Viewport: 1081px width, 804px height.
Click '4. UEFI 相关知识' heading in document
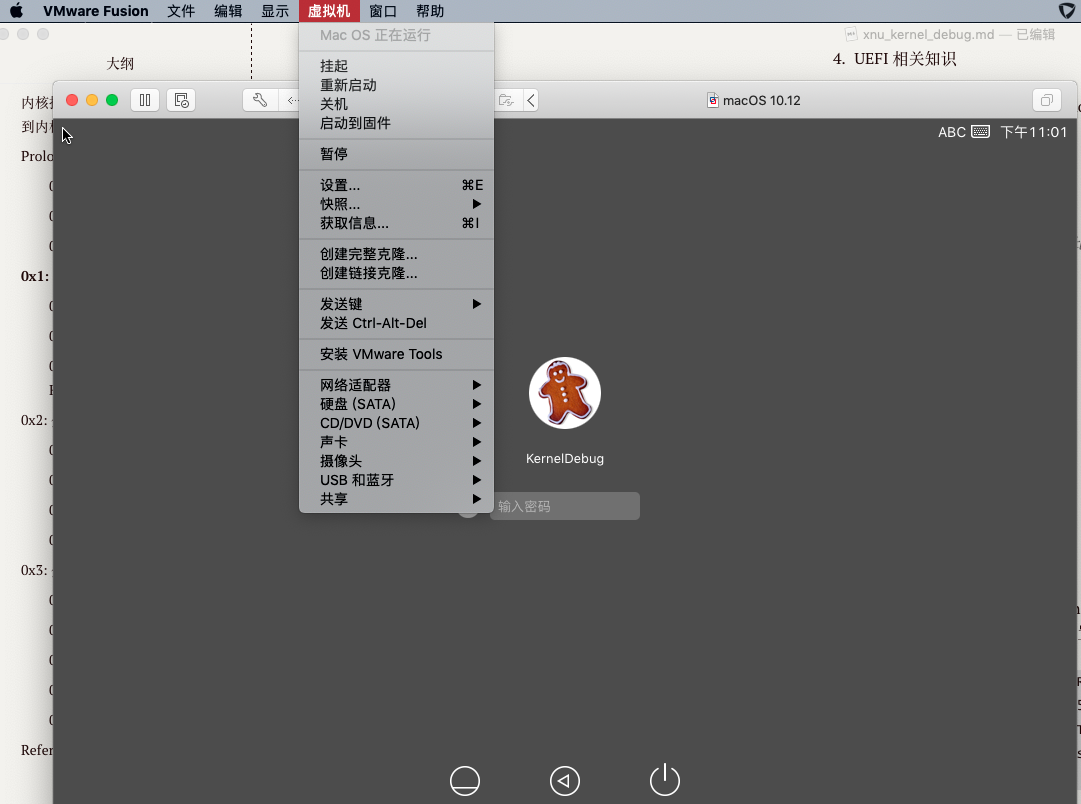894,59
